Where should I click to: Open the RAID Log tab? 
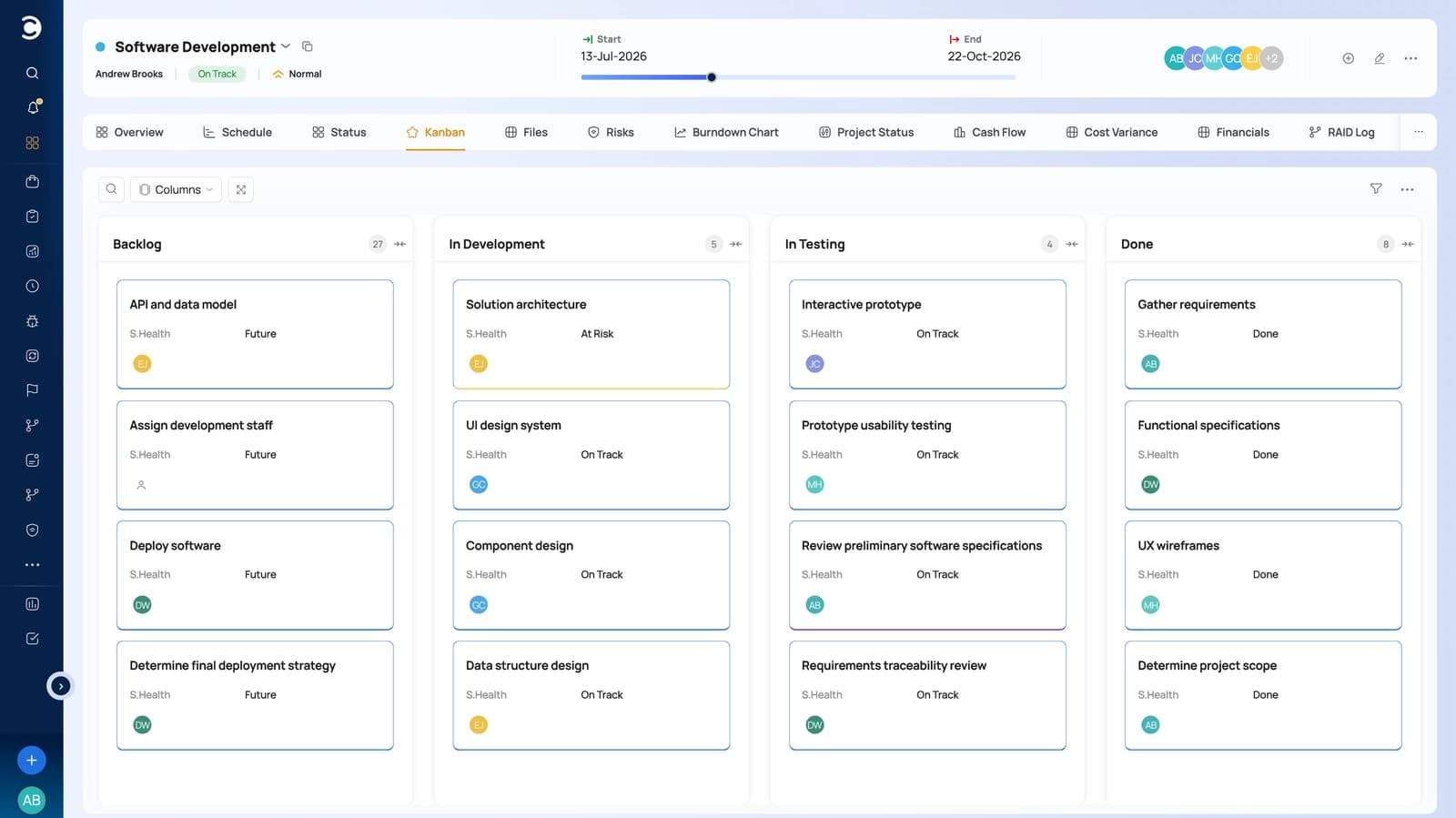1341,132
